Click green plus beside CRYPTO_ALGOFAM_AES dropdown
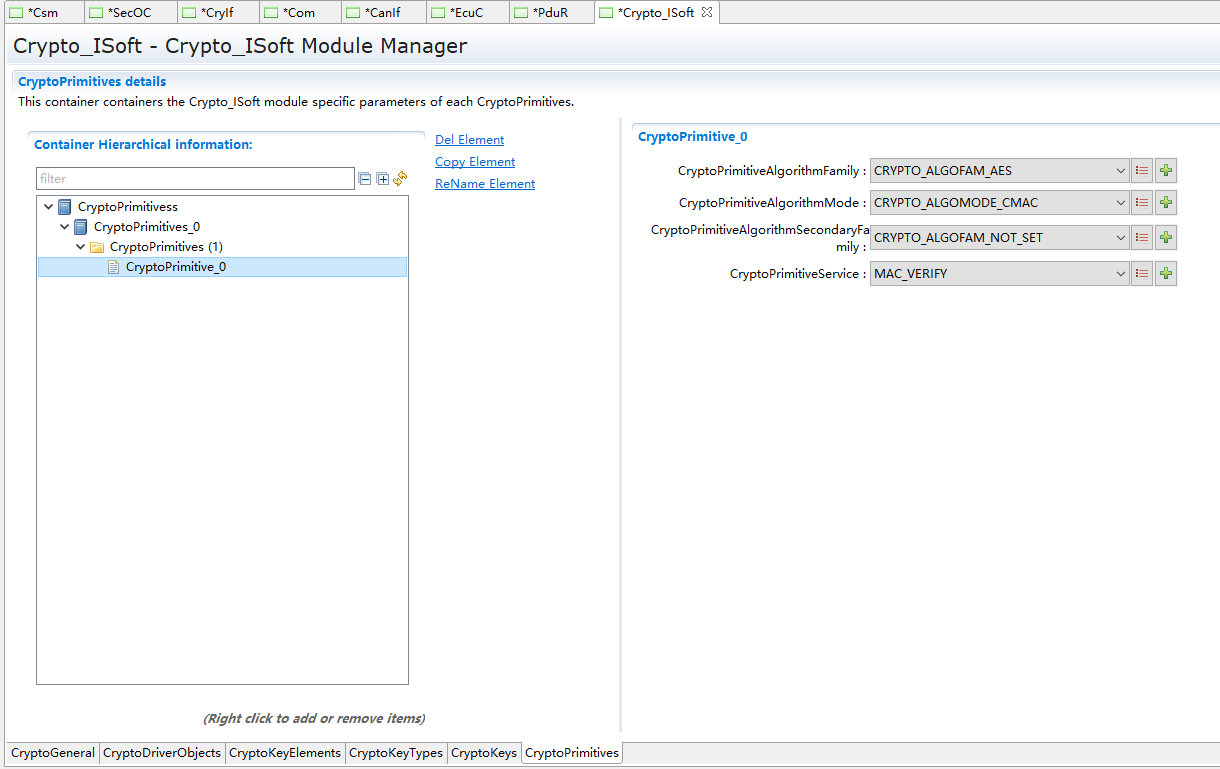The image size is (1220, 769). coord(1165,171)
